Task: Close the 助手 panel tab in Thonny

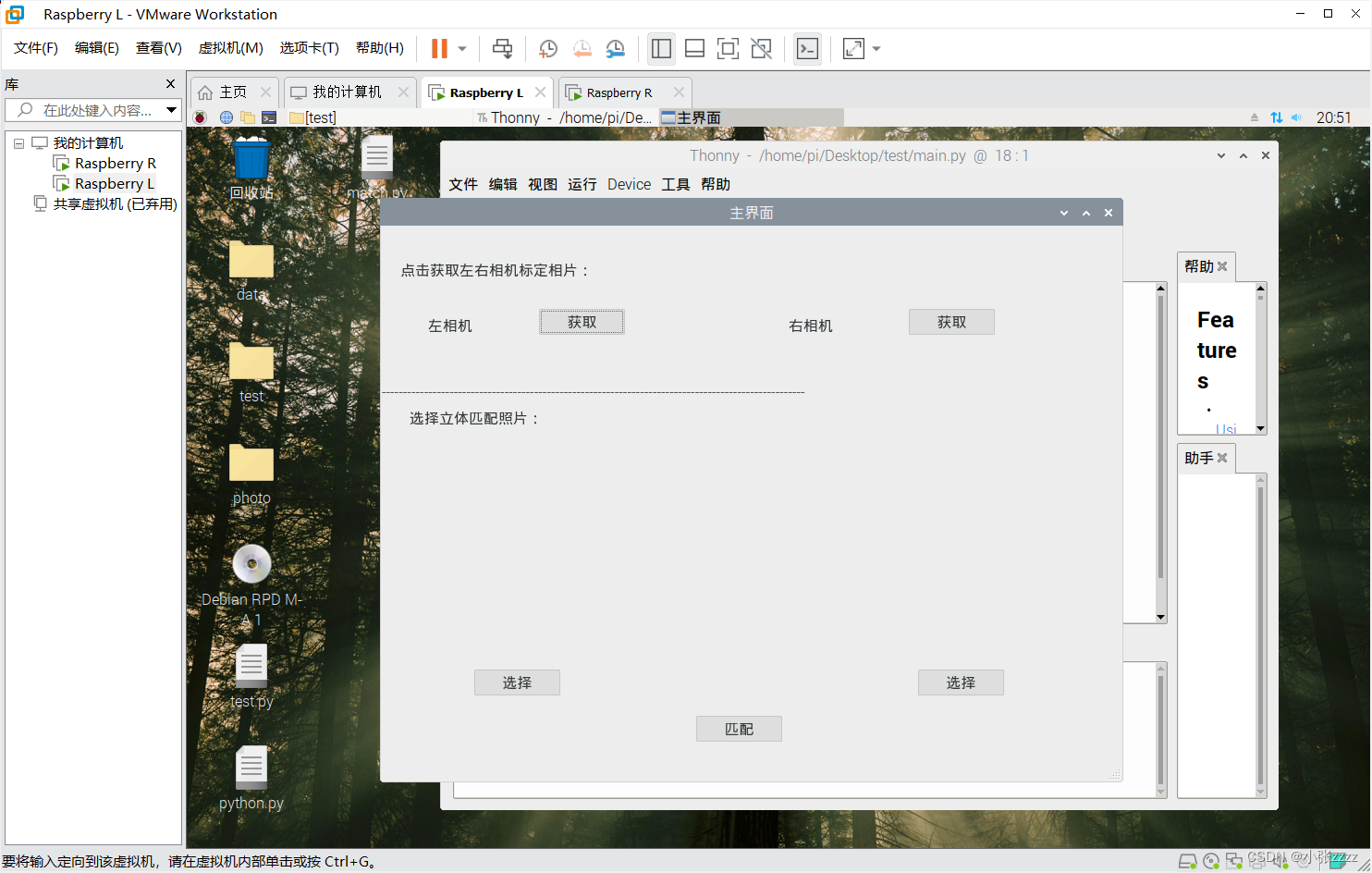Action: 1222,458
